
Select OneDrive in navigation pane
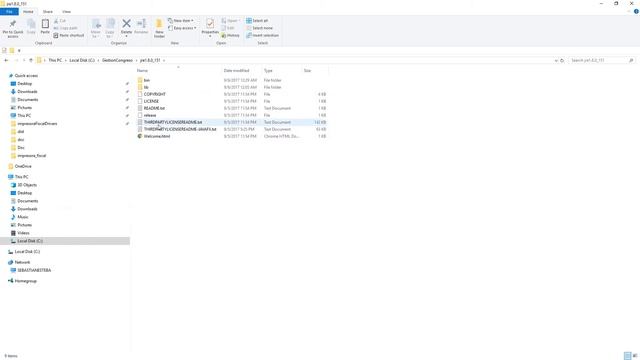pyautogui.click(x=23, y=167)
